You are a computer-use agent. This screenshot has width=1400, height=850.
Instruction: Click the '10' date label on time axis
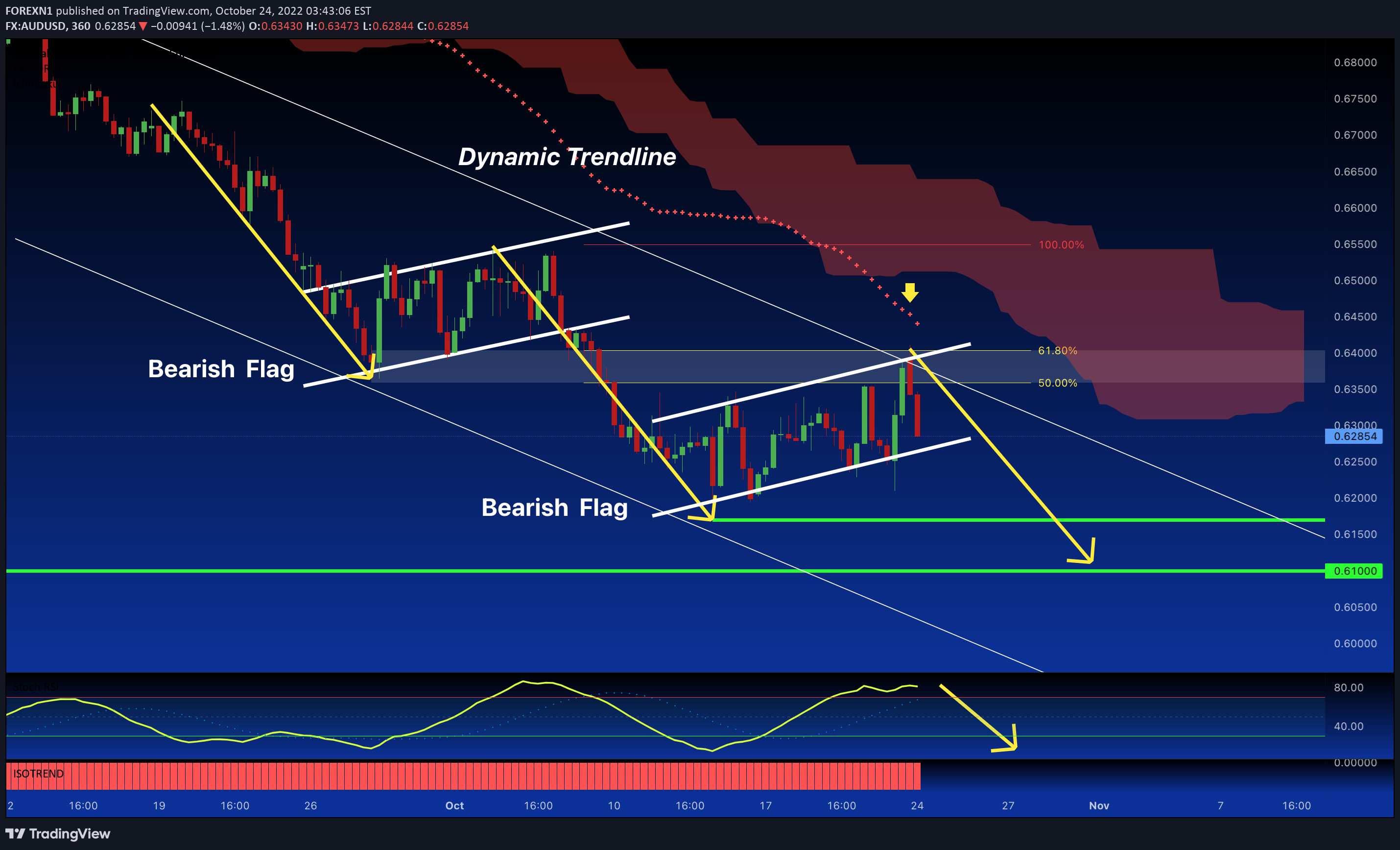click(614, 805)
